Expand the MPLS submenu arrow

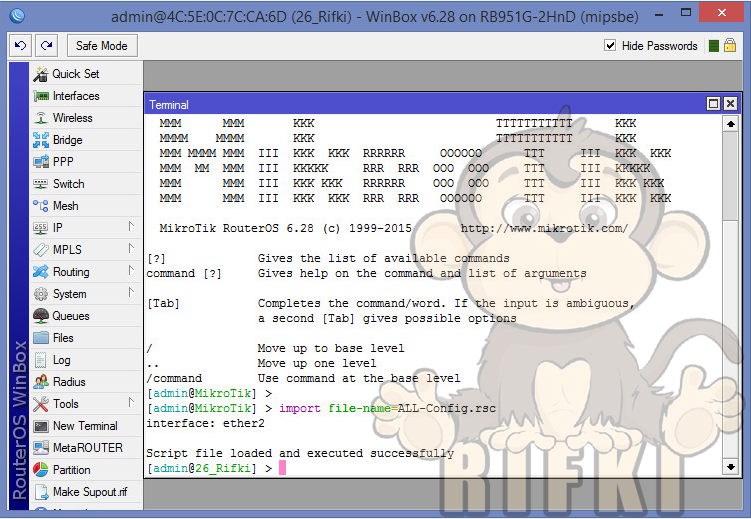click(131, 248)
